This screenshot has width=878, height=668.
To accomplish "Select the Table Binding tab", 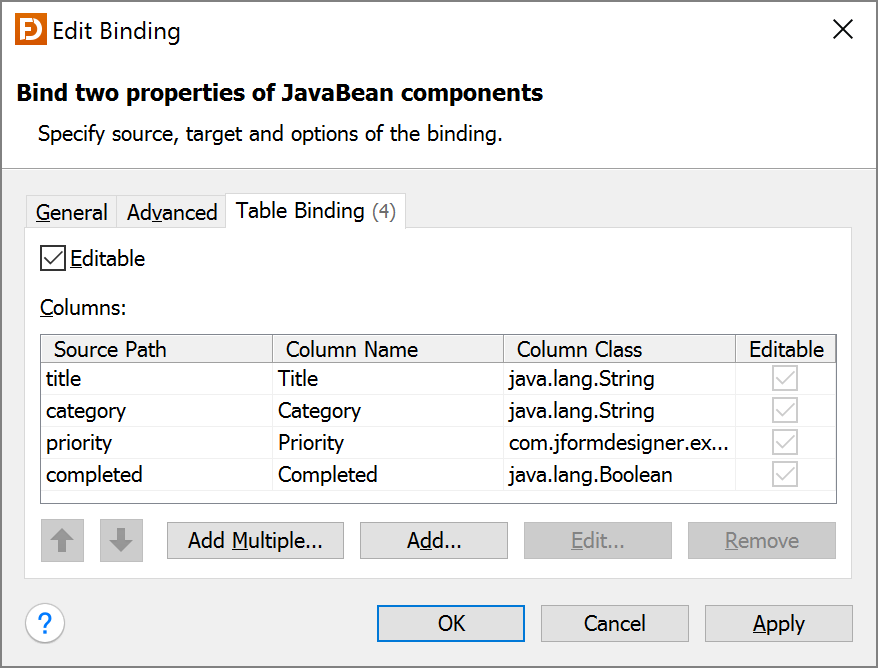I will (x=314, y=211).
